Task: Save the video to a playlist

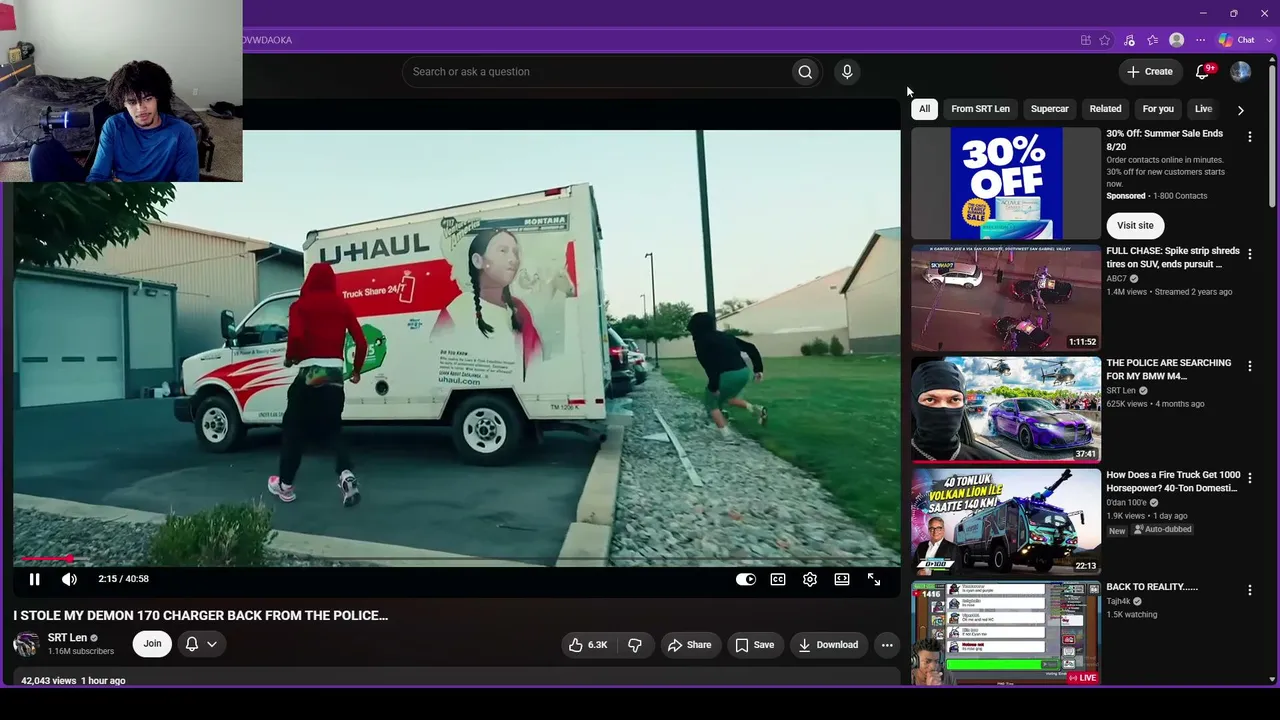Action: pos(755,645)
